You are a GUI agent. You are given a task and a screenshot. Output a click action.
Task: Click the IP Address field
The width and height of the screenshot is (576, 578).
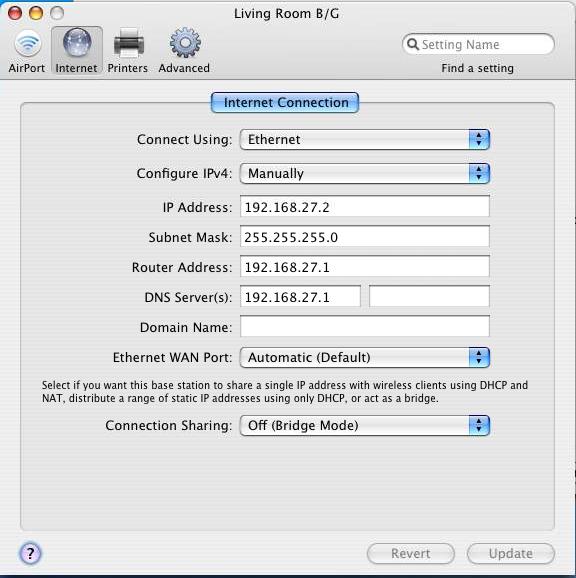tap(364, 207)
